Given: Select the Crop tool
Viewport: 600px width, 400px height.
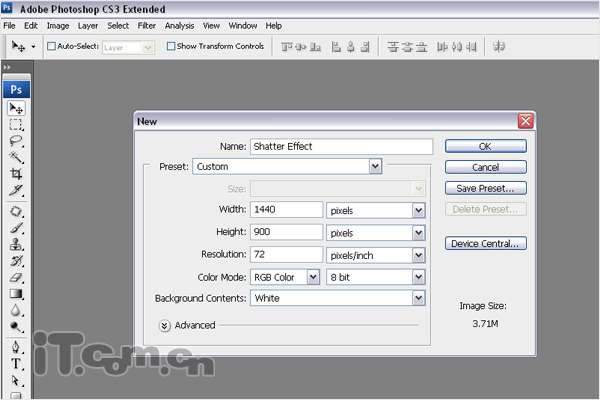Looking at the screenshot, I should point(16,174).
